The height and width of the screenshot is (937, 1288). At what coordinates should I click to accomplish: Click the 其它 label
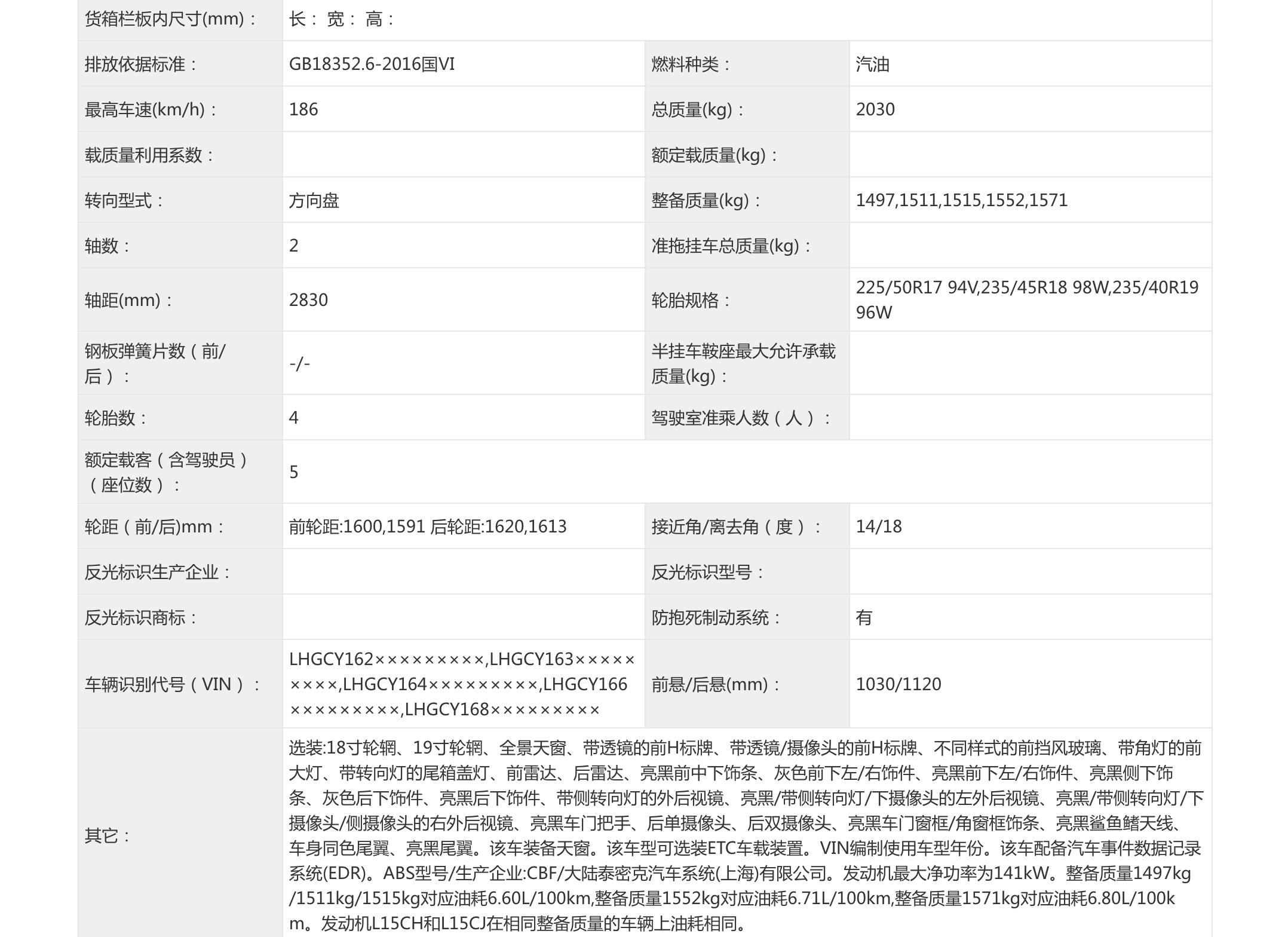(x=107, y=835)
